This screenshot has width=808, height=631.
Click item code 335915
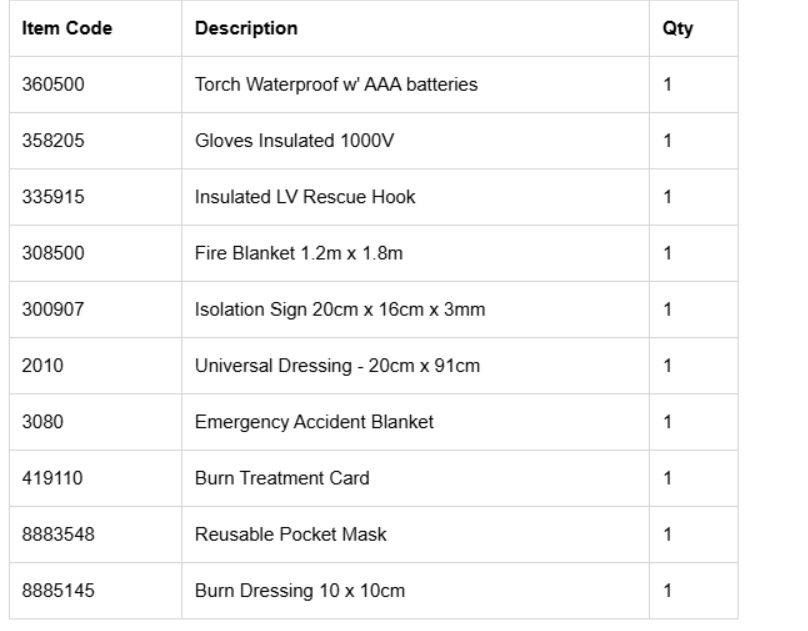53,197
